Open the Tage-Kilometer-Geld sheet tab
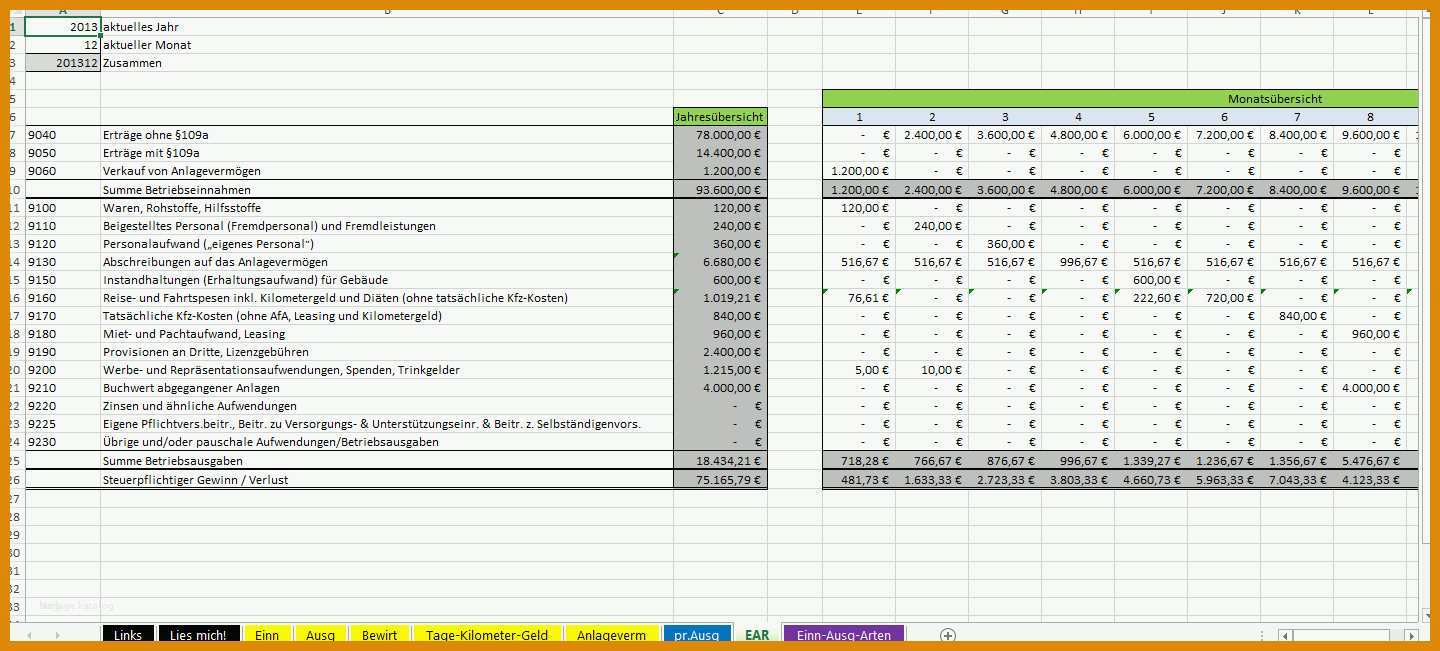The width and height of the screenshot is (1440, 651). 487,635
